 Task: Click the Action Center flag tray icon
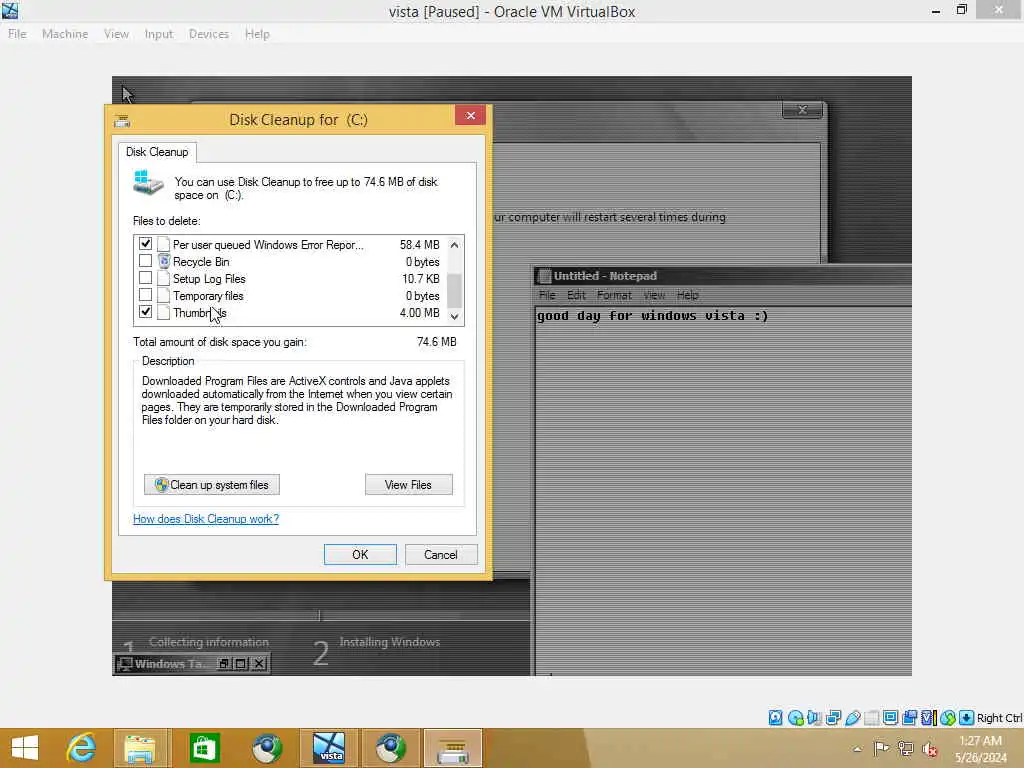[x=881, y=748]
